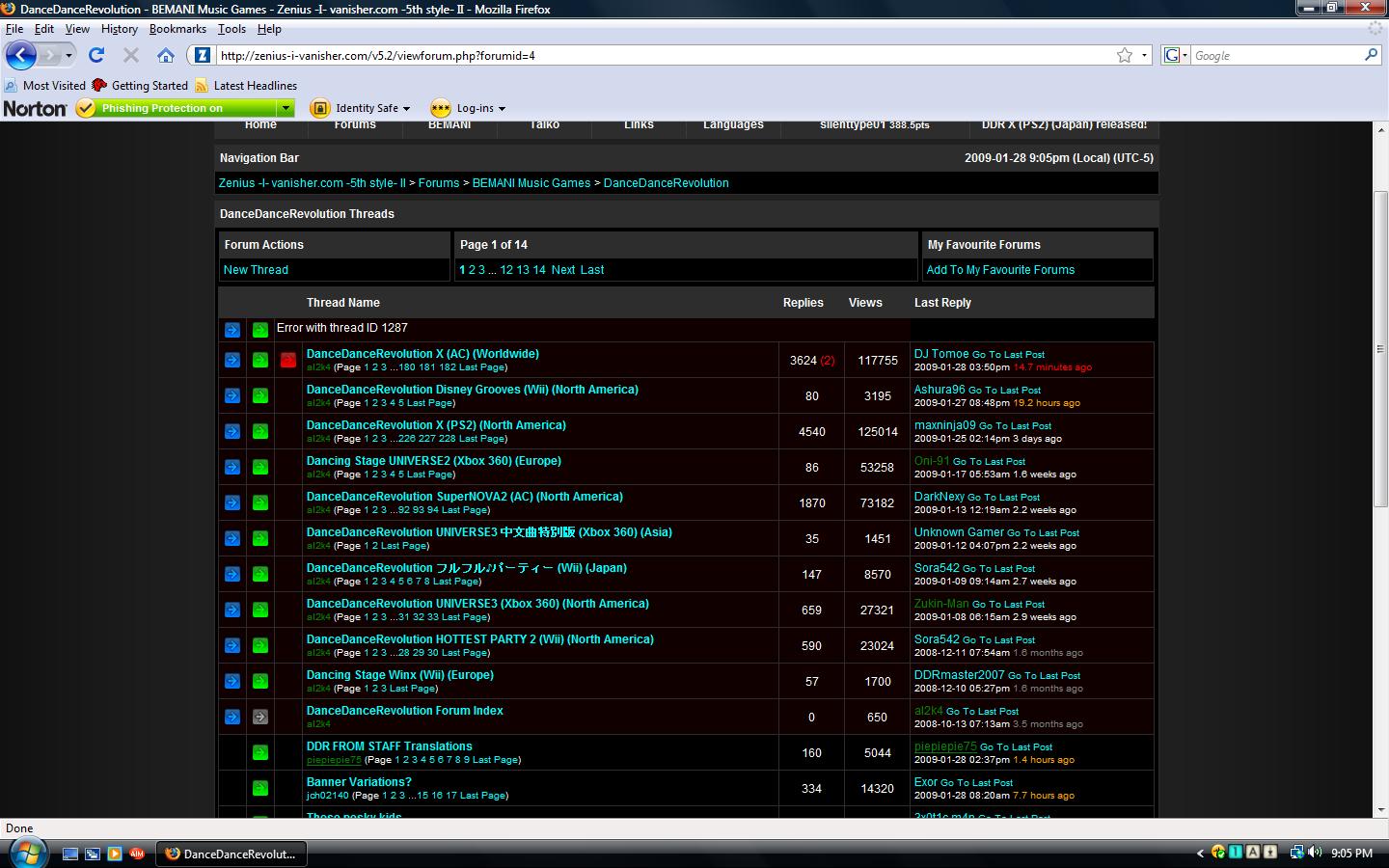Click blue arrow icon for SuperNOVA2 (AC) thread
Screen dimensions: 1389x868
(x=232, y=502)
